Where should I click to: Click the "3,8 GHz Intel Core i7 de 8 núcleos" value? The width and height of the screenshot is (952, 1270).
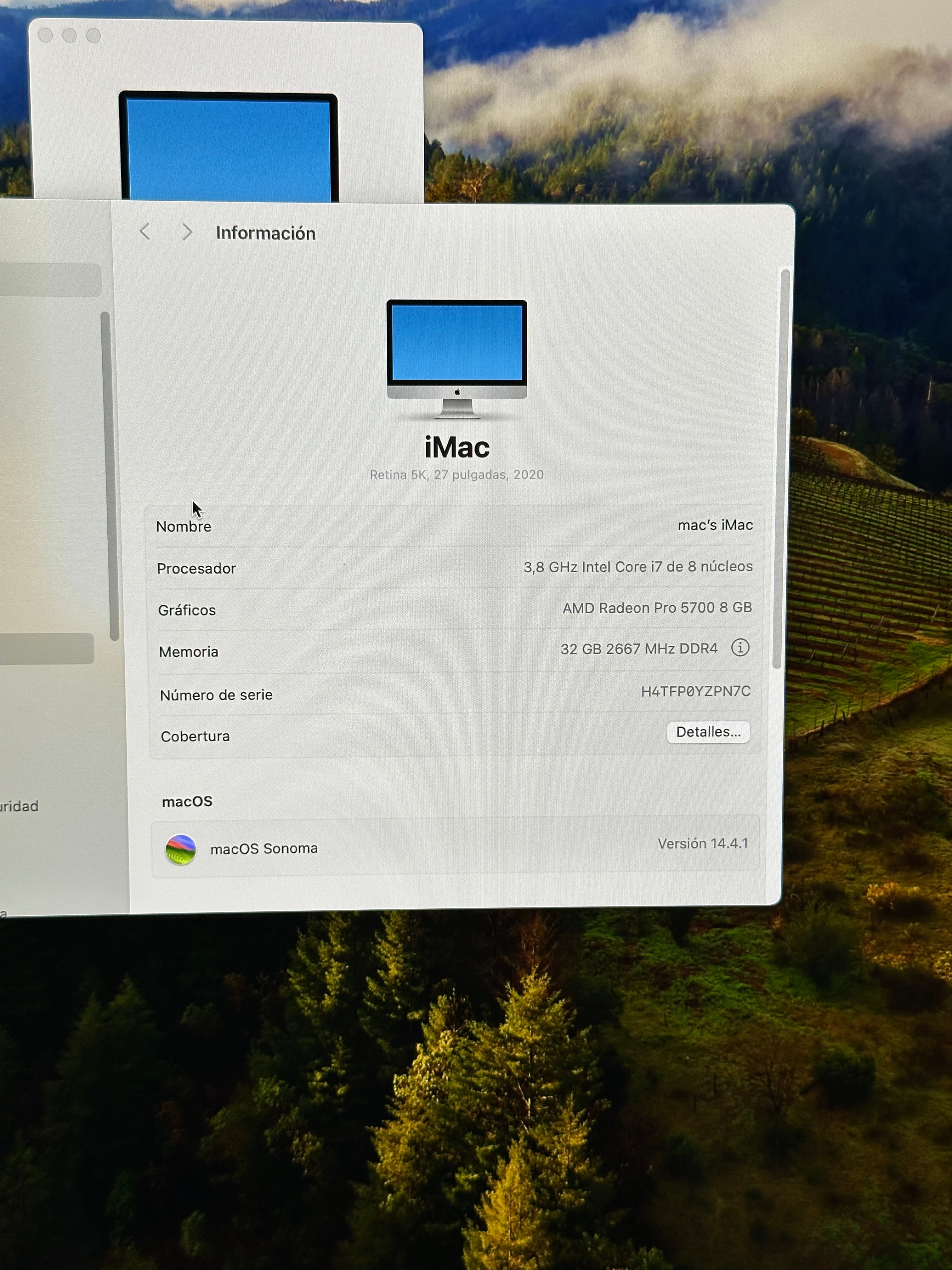[637, 567]
